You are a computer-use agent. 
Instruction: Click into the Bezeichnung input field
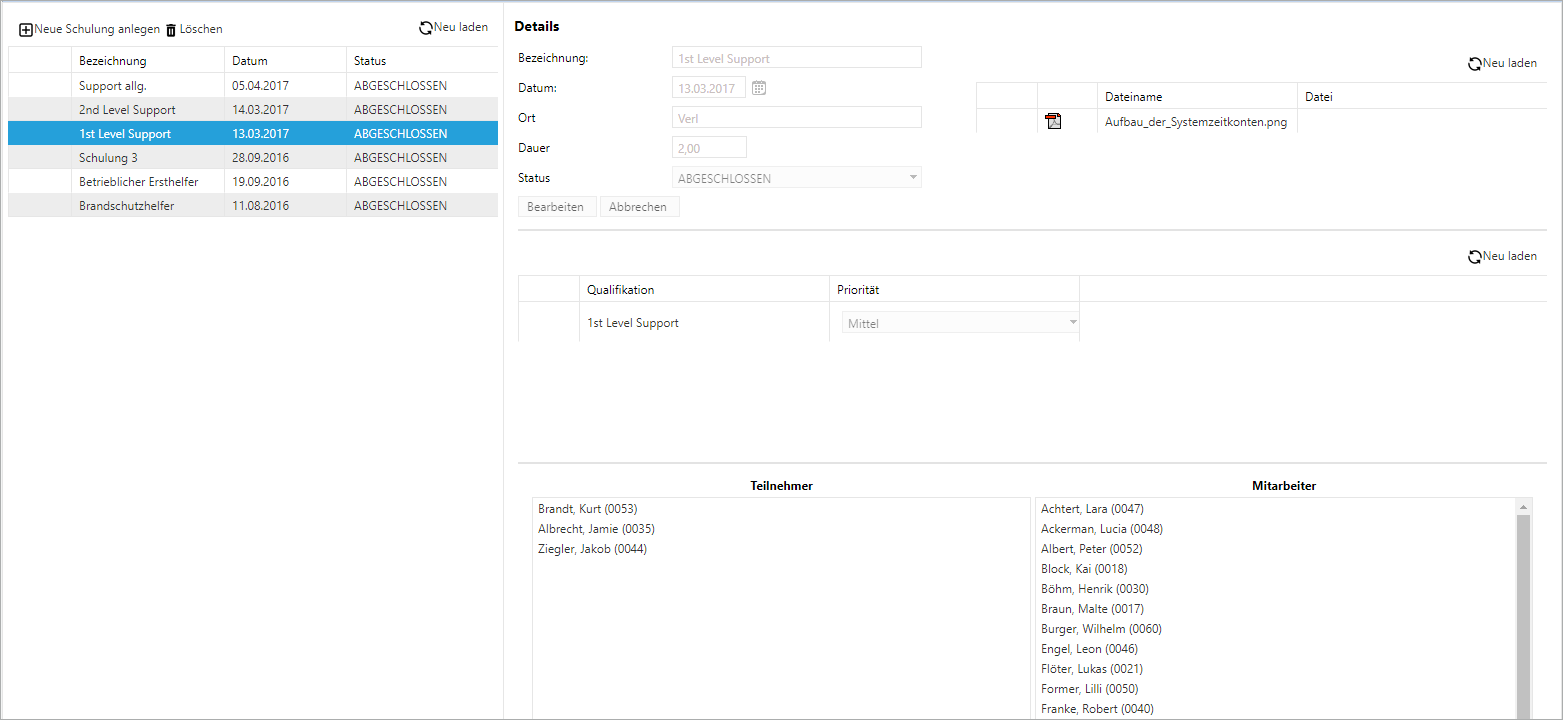tap(797, 58)
